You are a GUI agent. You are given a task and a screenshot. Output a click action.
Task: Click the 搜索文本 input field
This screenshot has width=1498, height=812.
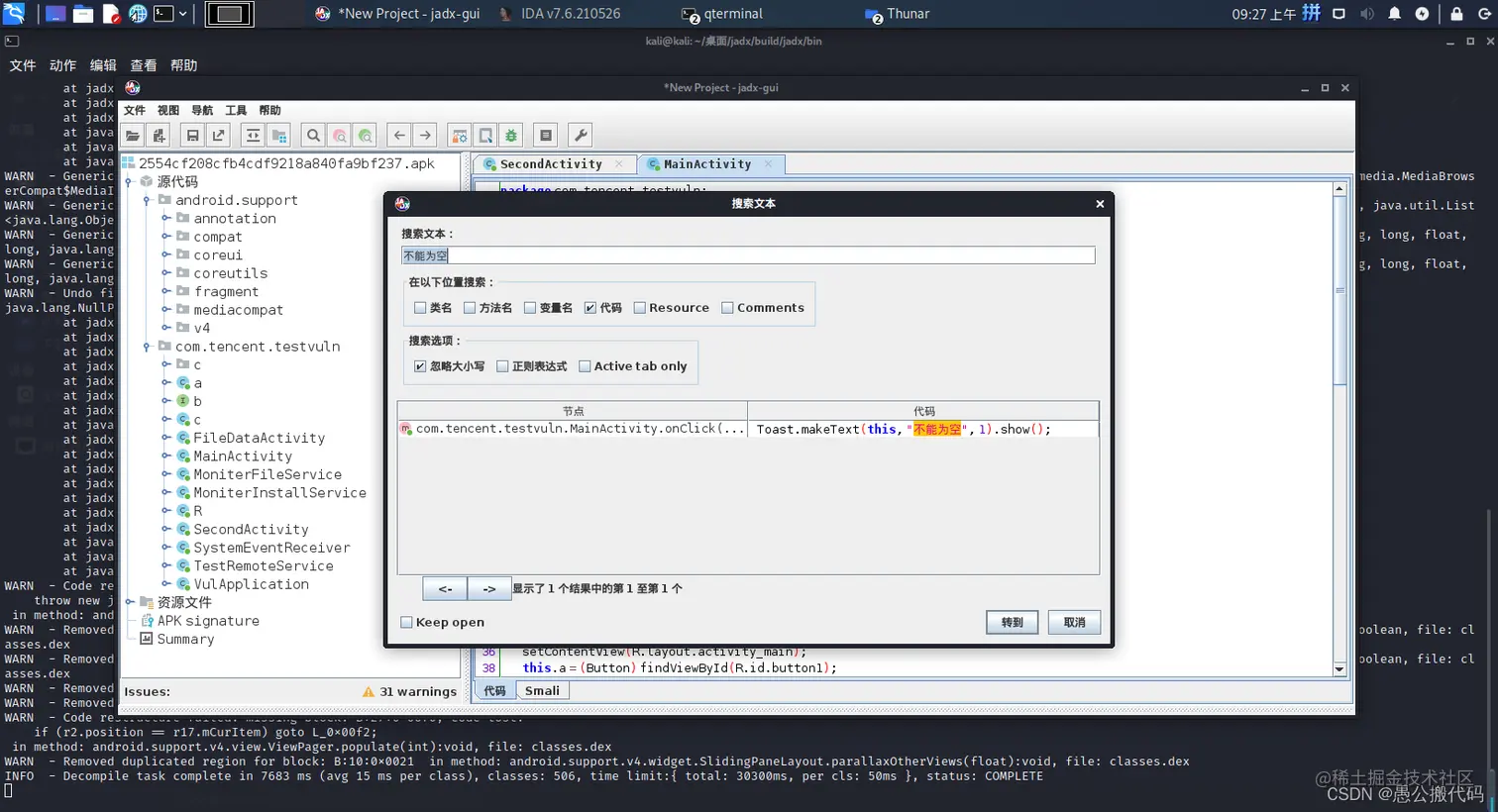coord(748,255)
